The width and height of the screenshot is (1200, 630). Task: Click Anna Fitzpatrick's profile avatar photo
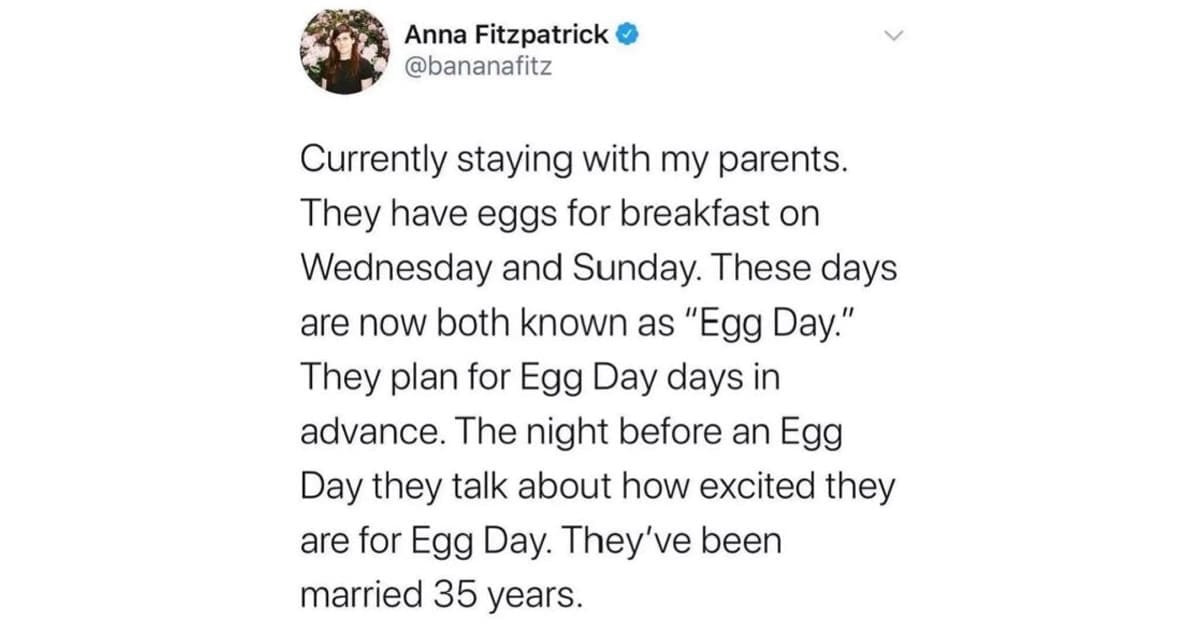(346, 51)
